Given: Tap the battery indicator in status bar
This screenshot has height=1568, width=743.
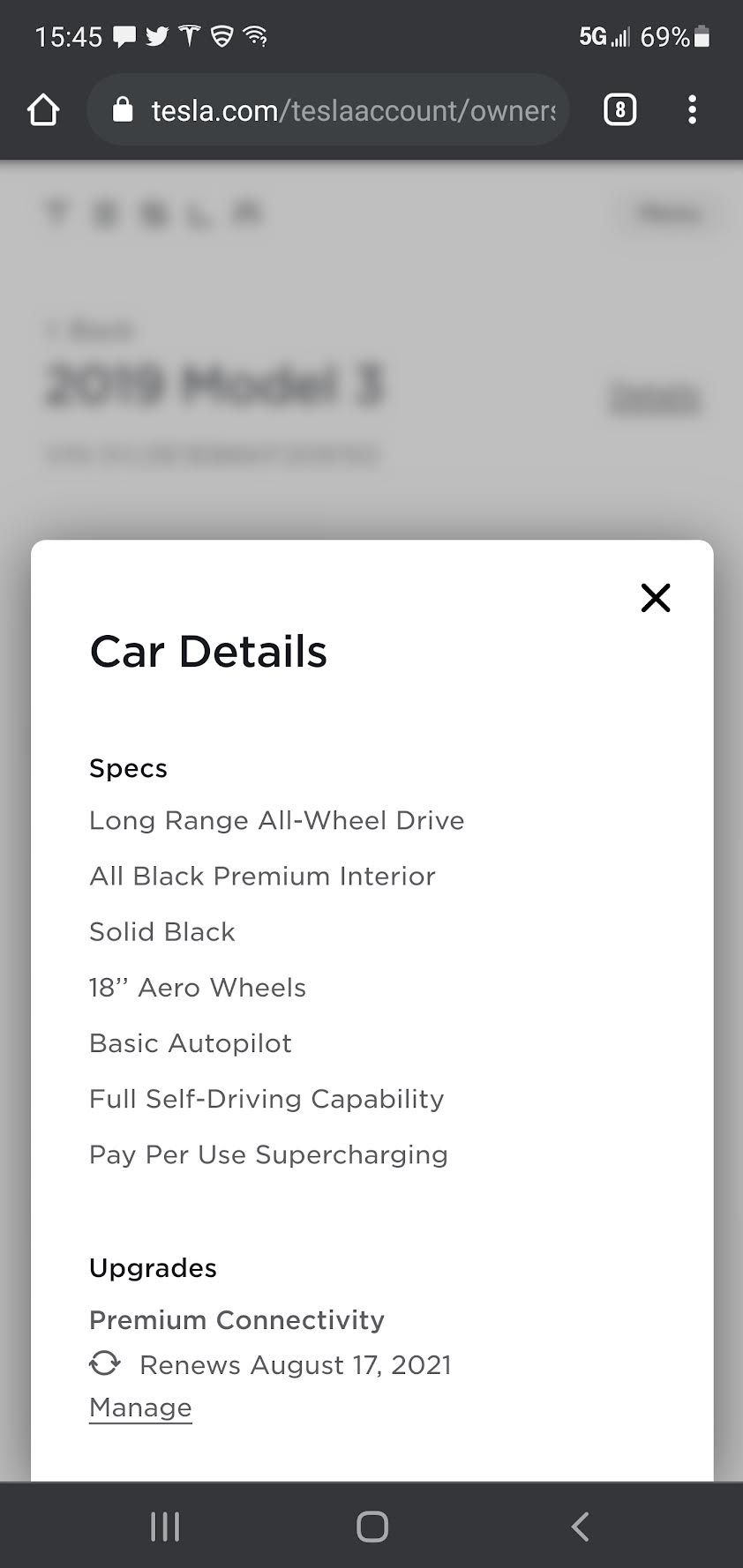Looking at the screenshot, I should point(702,37).
